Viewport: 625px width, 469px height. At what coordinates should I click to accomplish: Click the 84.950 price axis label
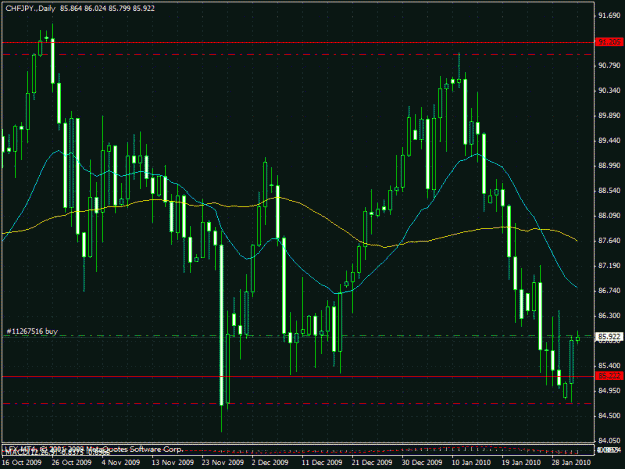coord(609,391)
